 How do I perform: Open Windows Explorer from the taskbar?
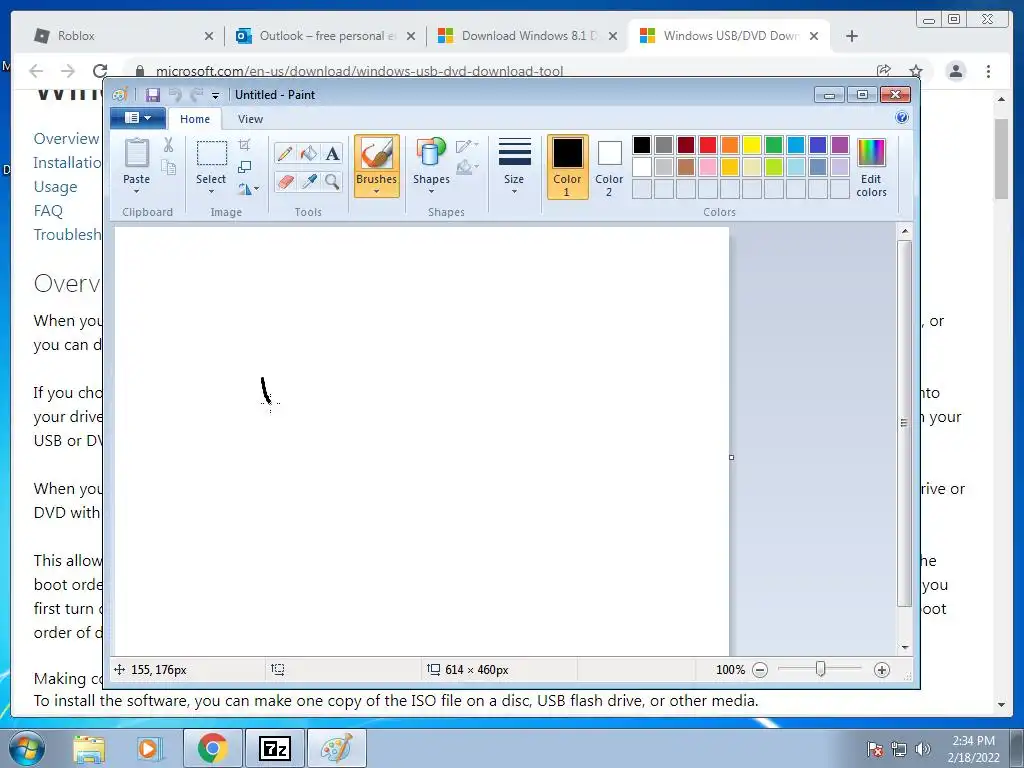[x=89, y=748]
